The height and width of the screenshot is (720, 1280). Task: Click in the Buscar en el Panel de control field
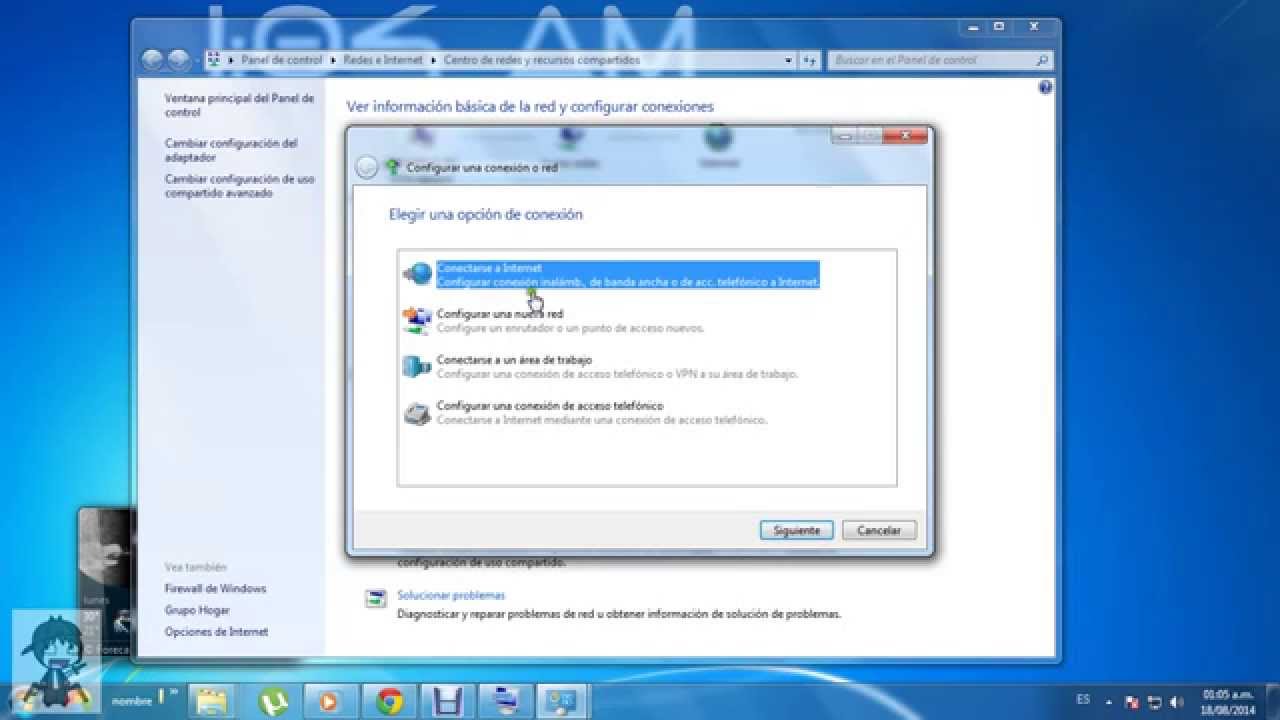tap(940, 60)
